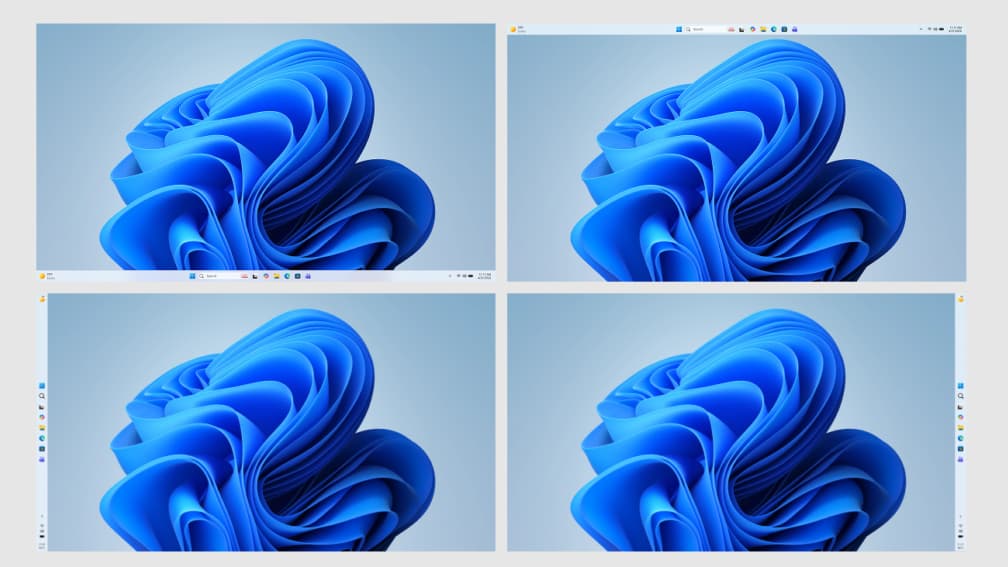The height and width of the screenshot is (567, 1008).
Task: Launch Microsoft Edge from the bottom taskbar
Action: [x=287, y=276]
